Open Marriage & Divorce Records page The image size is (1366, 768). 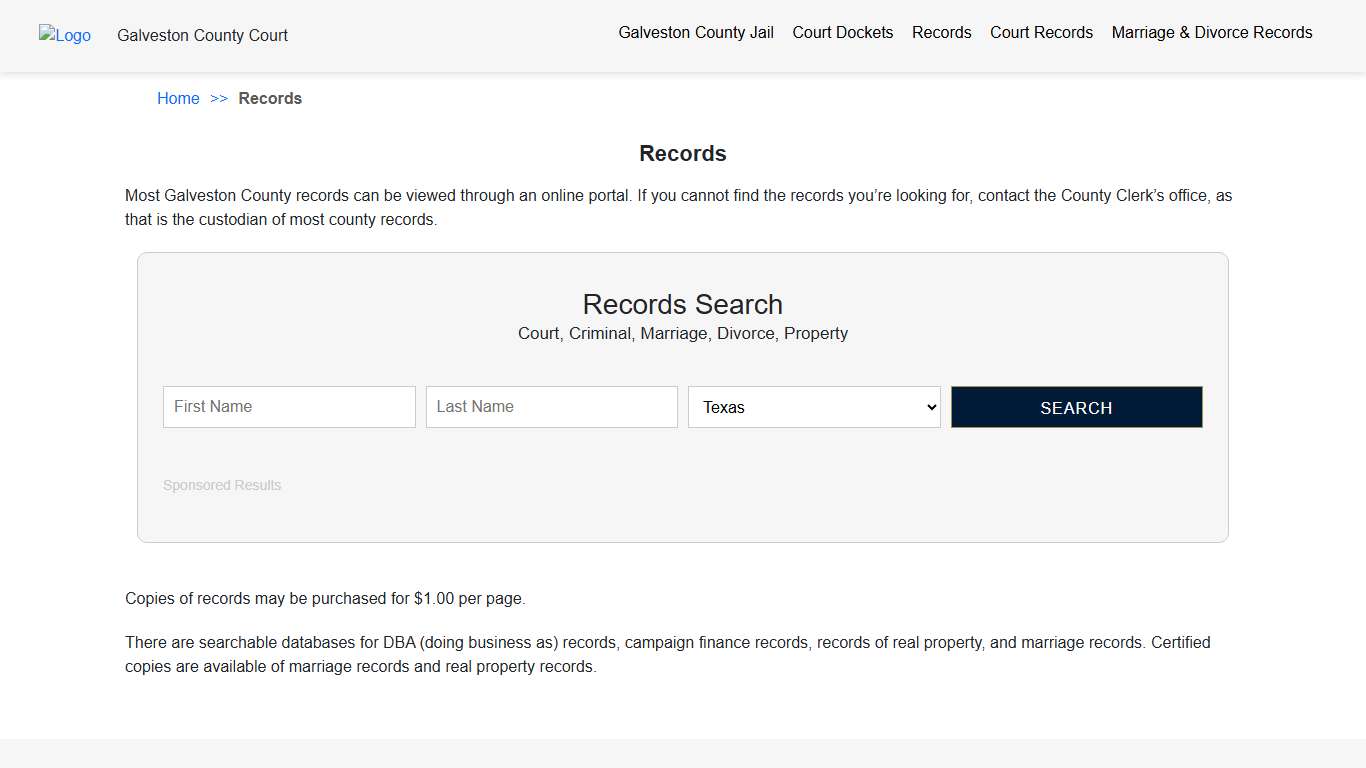click(x=1211, y=32)
